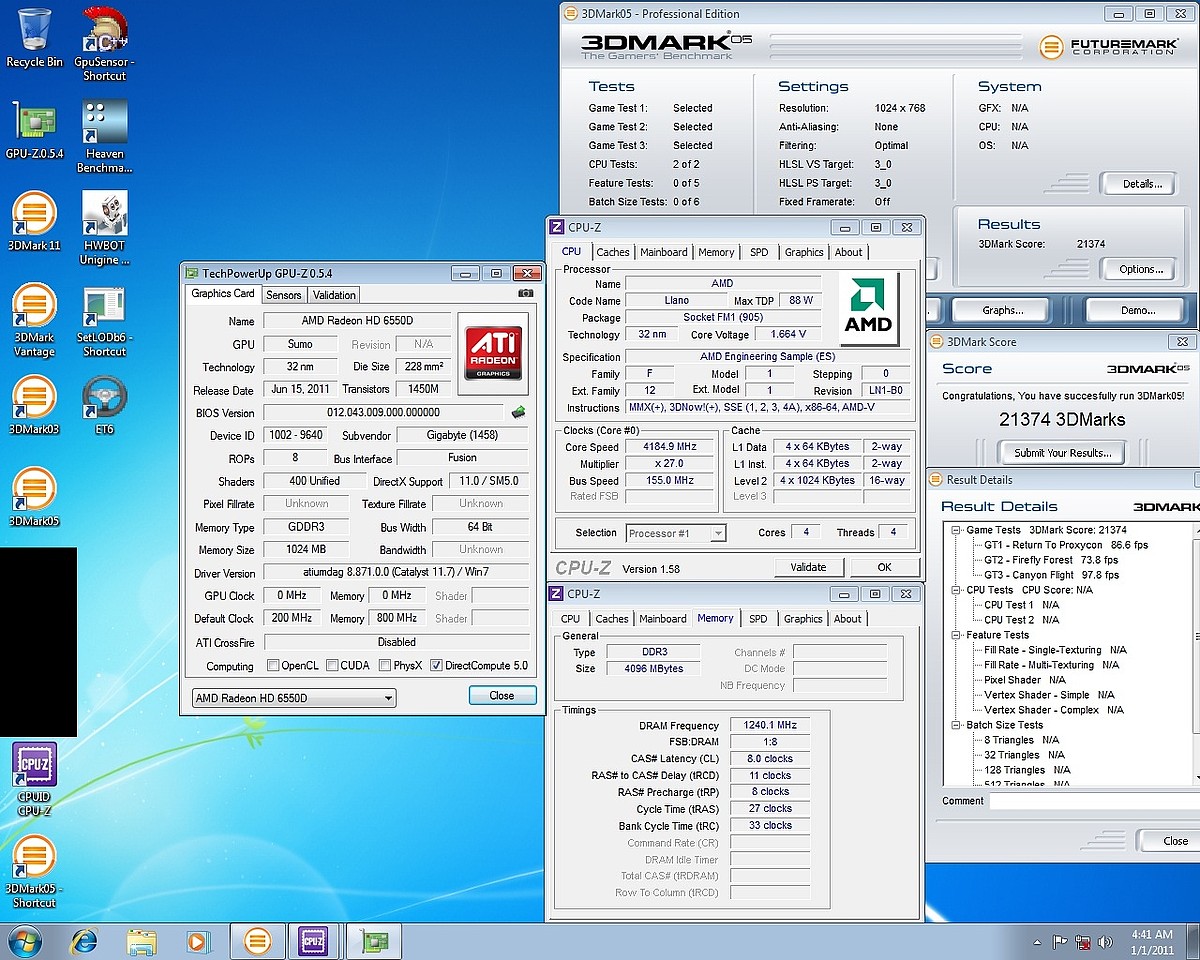Launch the ET6 steering wheel desktop icon
Viewport: 1200px width, 960px height.
(x=105, y=406)
